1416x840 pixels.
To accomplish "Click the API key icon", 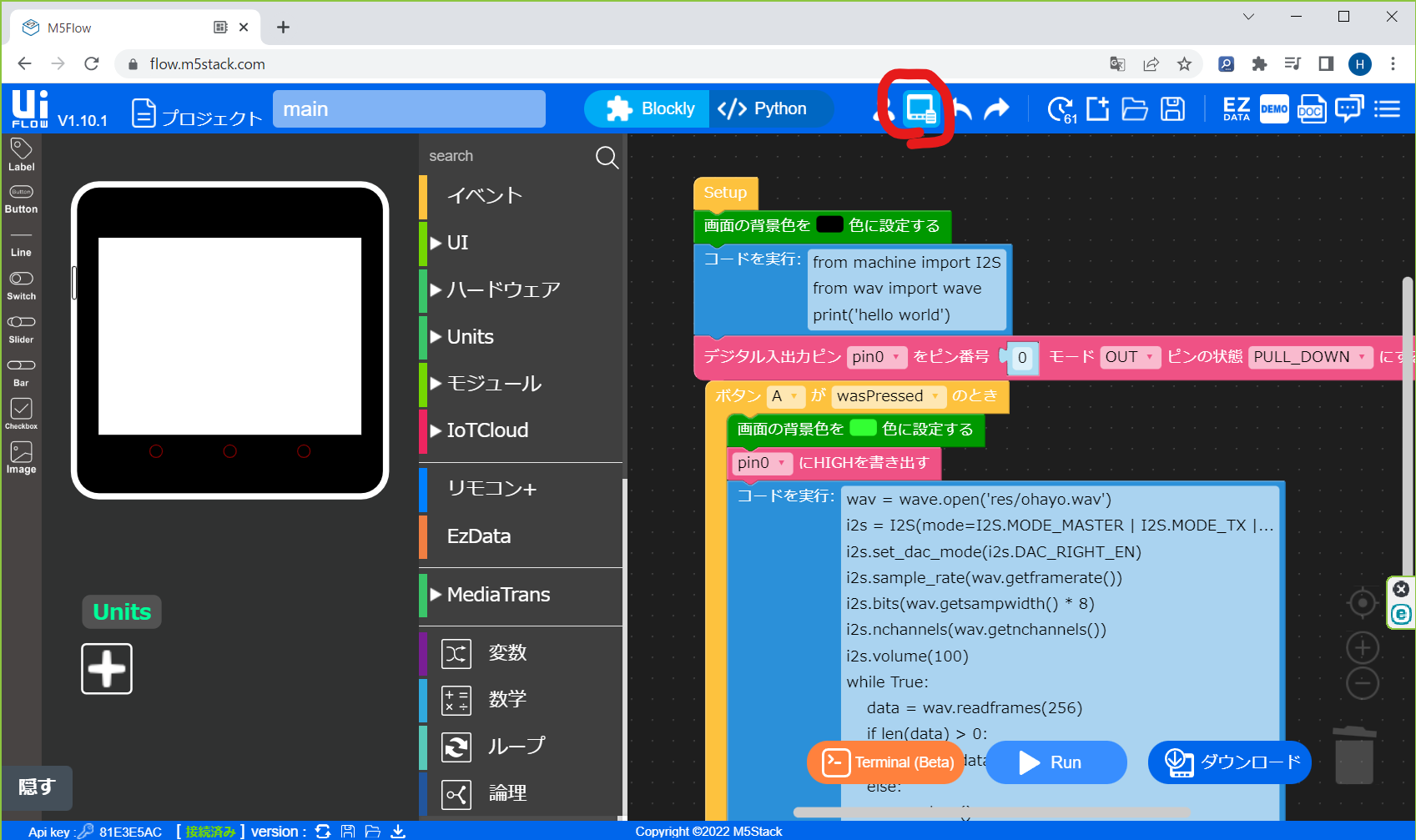I will [x=85, y=831].
